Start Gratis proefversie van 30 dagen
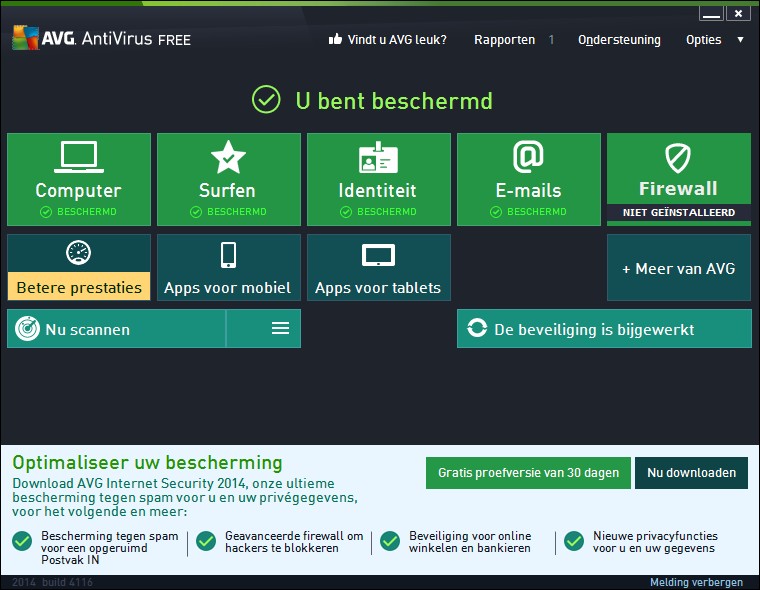Screen dimensions: 760x590 [528, 473]
